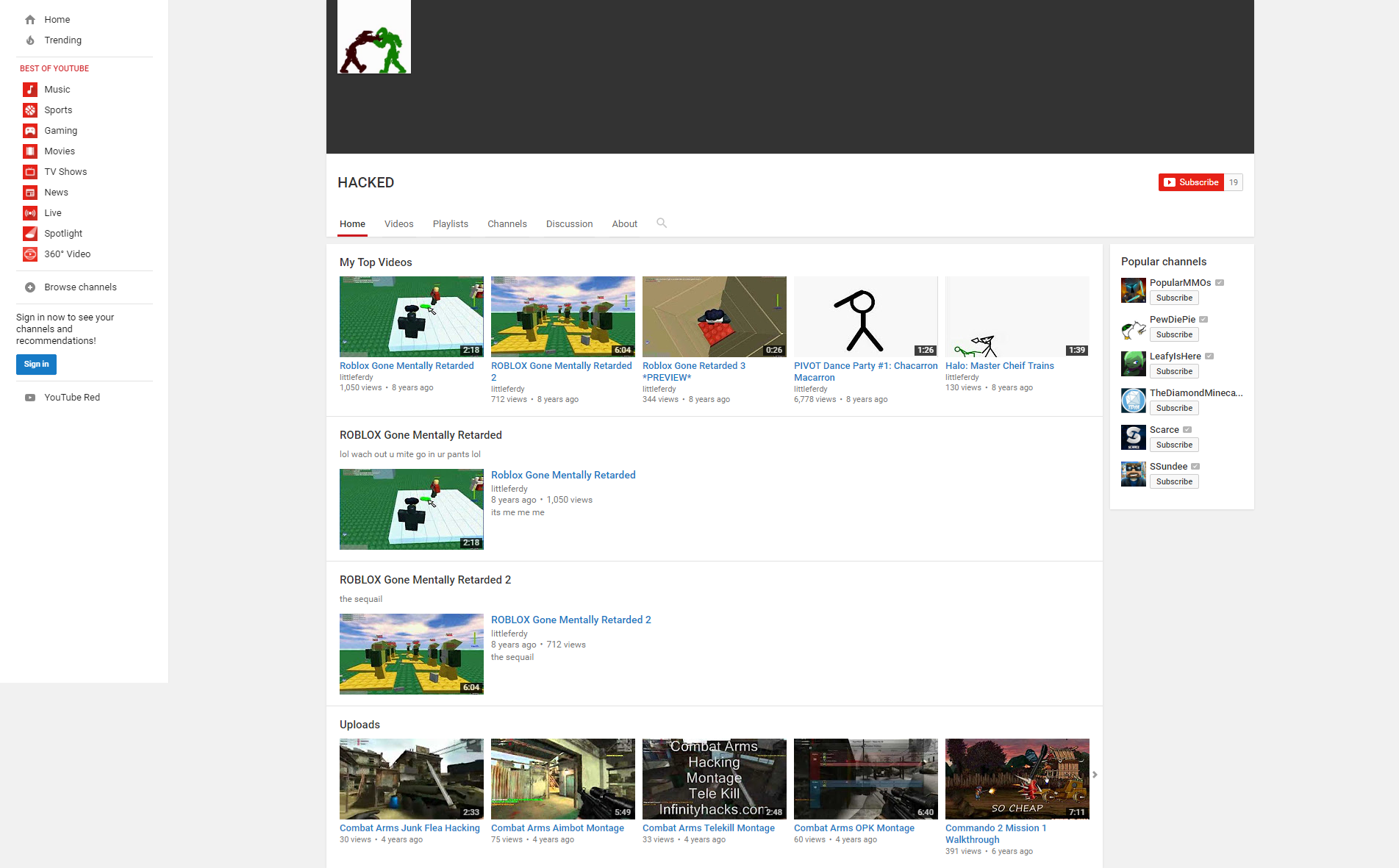
Task: Open the Scarce channel name link
Action: pos(1164,430)
